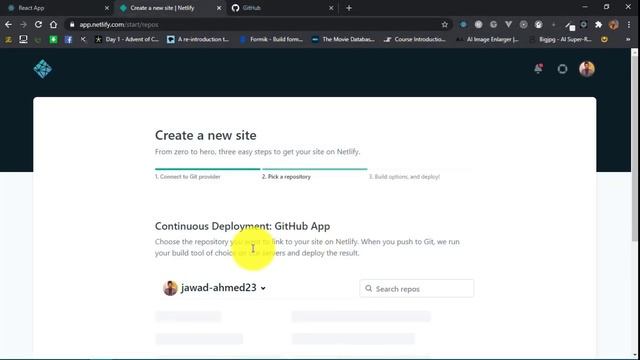This screenshot has height=360, width=640.
Task: Click the lock icon in the address bar
Action: (72, 24)
